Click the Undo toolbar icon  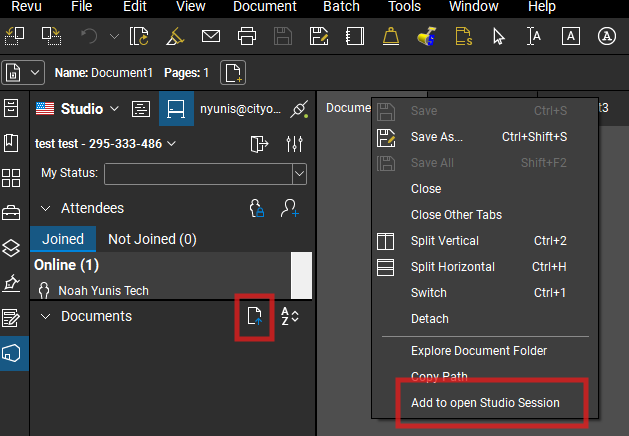click(x=89, y=37)
